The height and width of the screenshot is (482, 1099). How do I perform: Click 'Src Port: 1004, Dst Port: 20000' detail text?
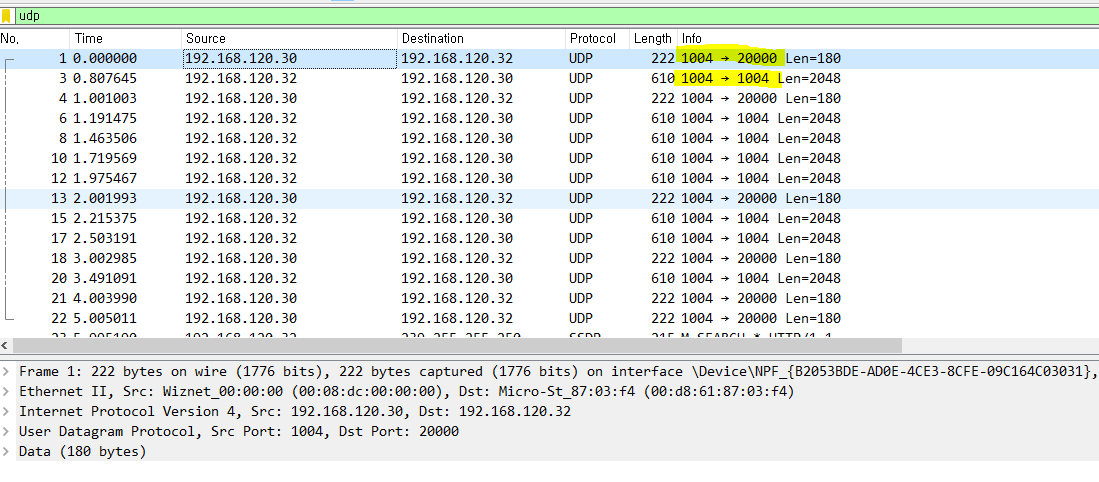335,432
